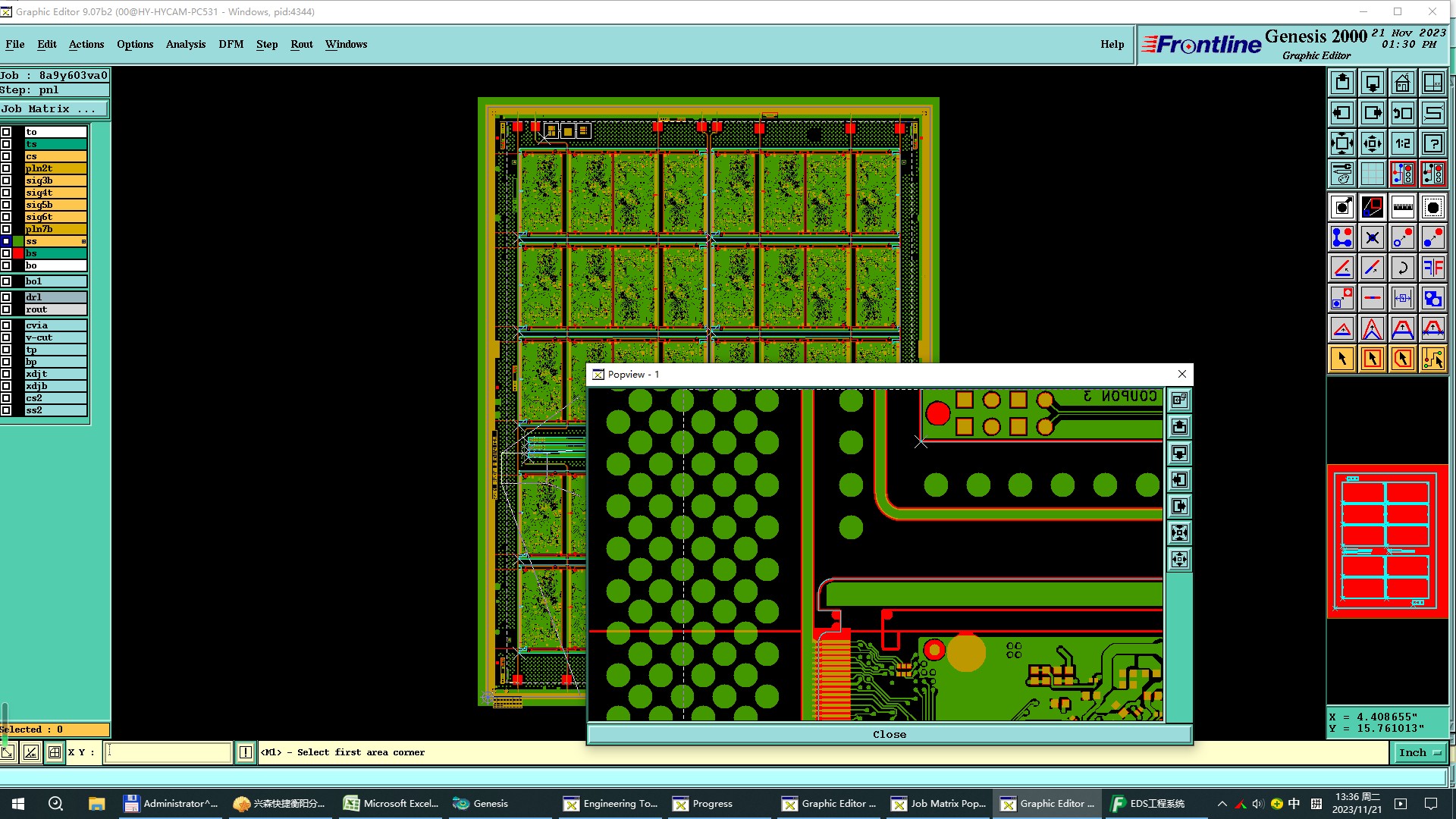1456x819 pixels.
Task: Toggle the 'ts' layer checkbox
Action: tap(6, 144)
